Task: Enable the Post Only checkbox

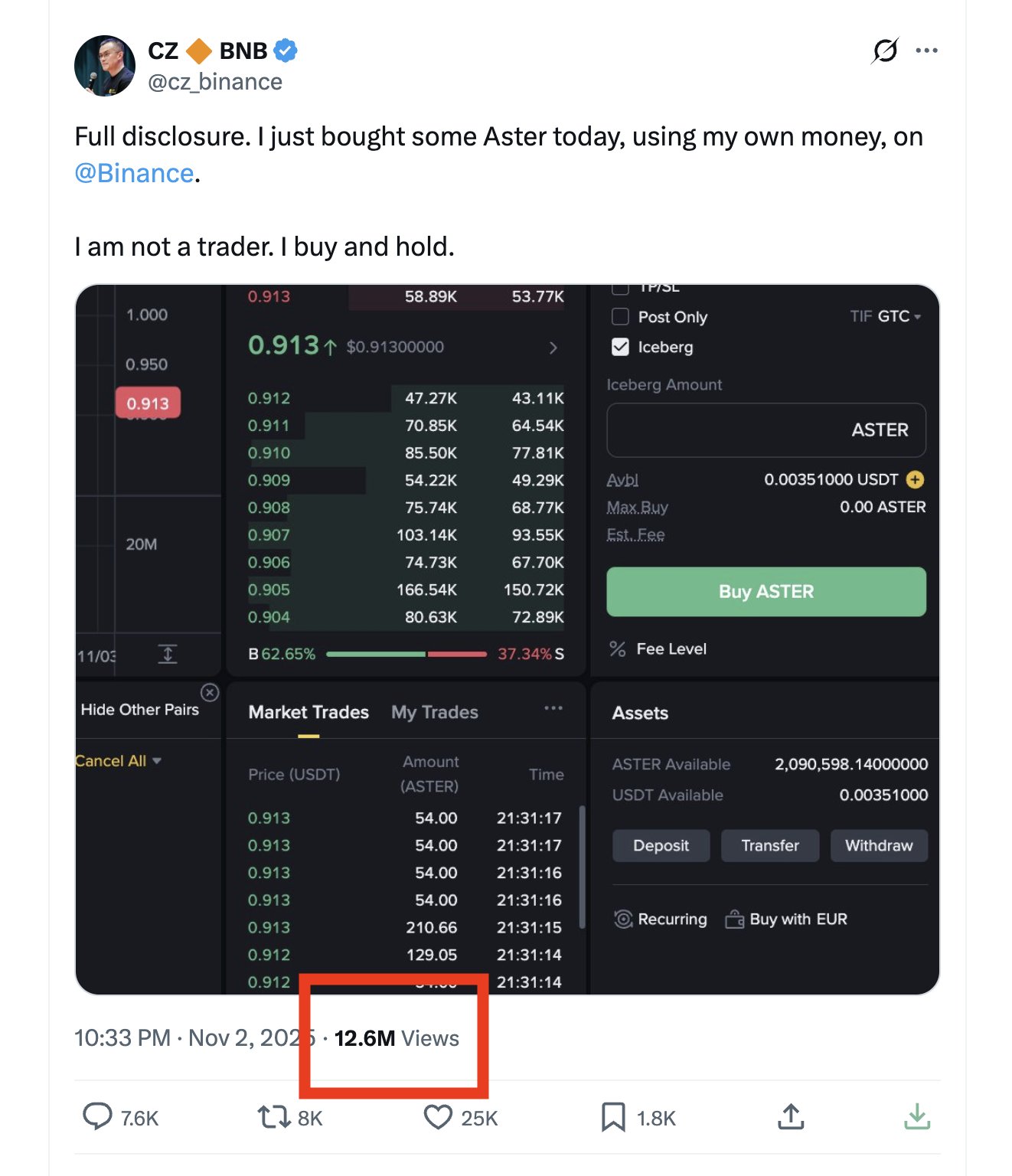Action: (x=621, y=317)
